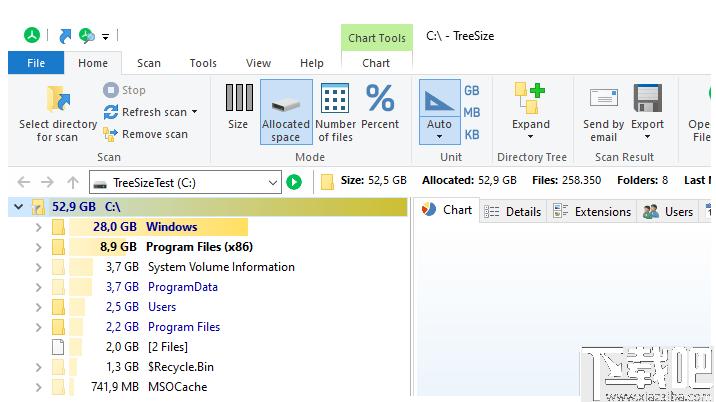Select the Auto unit option
This screenshot has height=402, width=716.
pos(439,112)
